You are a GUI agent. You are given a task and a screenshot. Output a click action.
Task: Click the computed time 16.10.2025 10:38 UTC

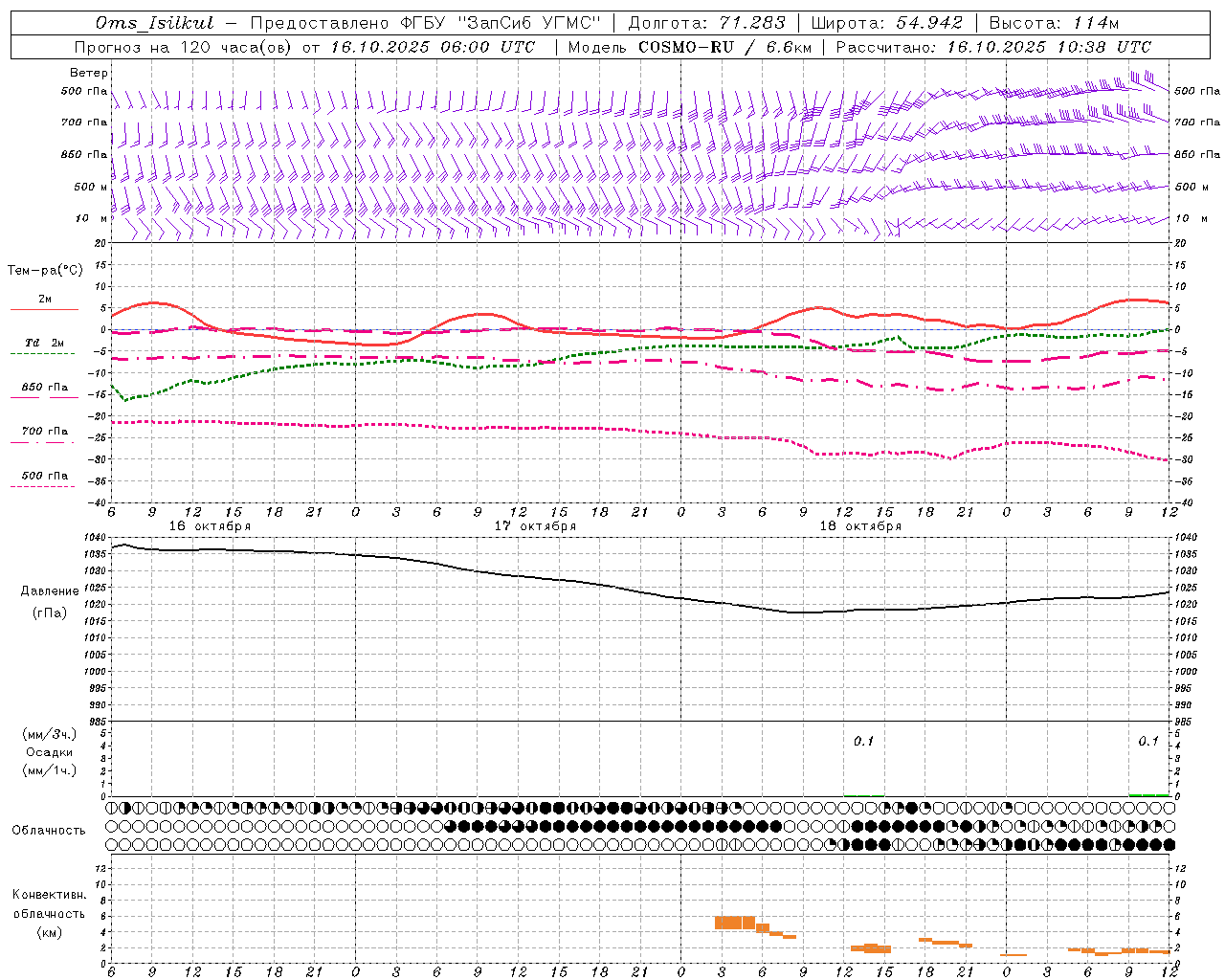point(1049,47)
